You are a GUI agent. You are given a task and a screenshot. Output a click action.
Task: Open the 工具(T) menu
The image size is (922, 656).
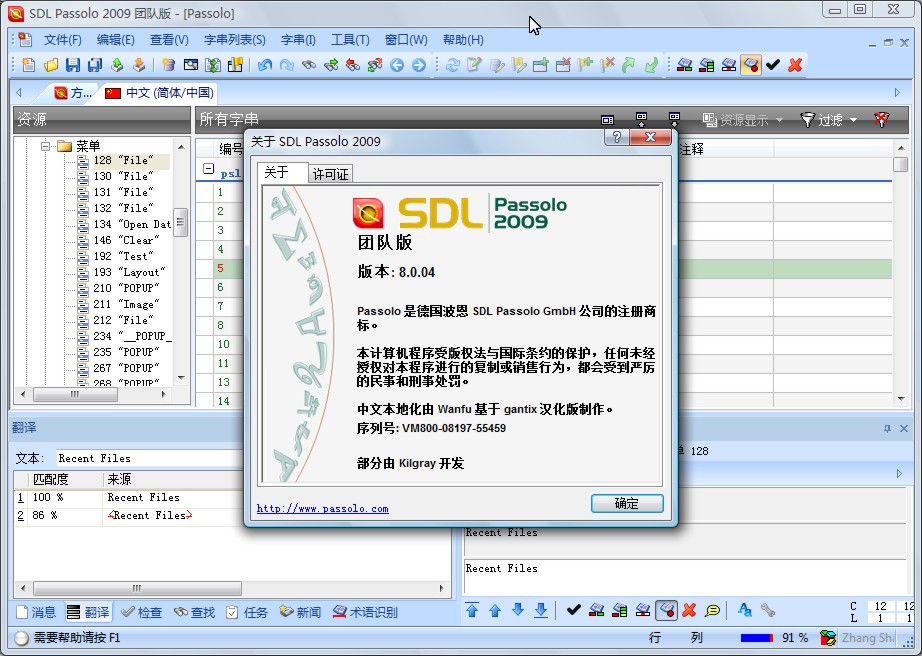(x=350, y=39)
